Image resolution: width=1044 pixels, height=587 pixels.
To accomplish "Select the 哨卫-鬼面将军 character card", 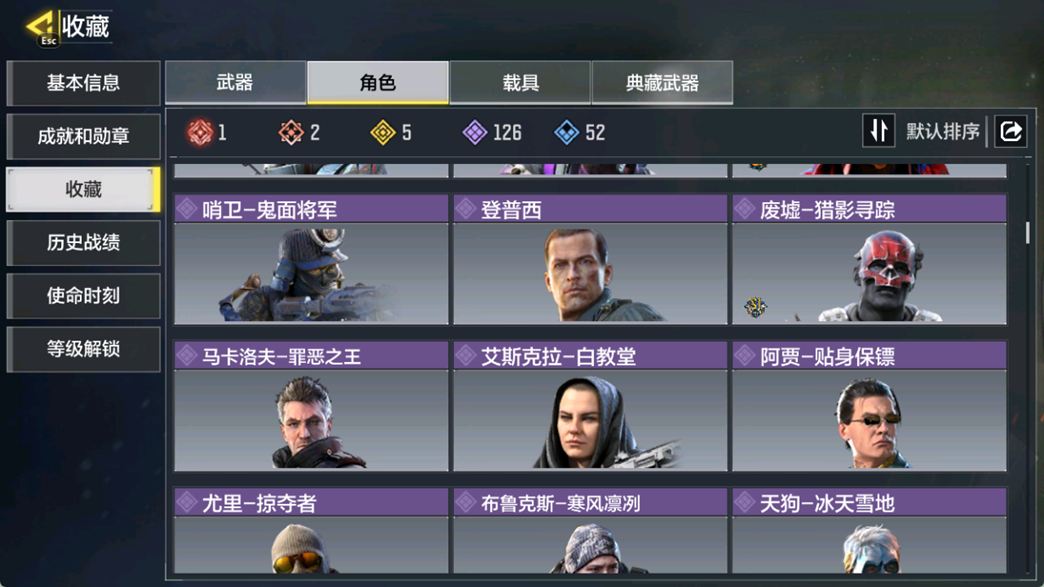I will [311, 260].
